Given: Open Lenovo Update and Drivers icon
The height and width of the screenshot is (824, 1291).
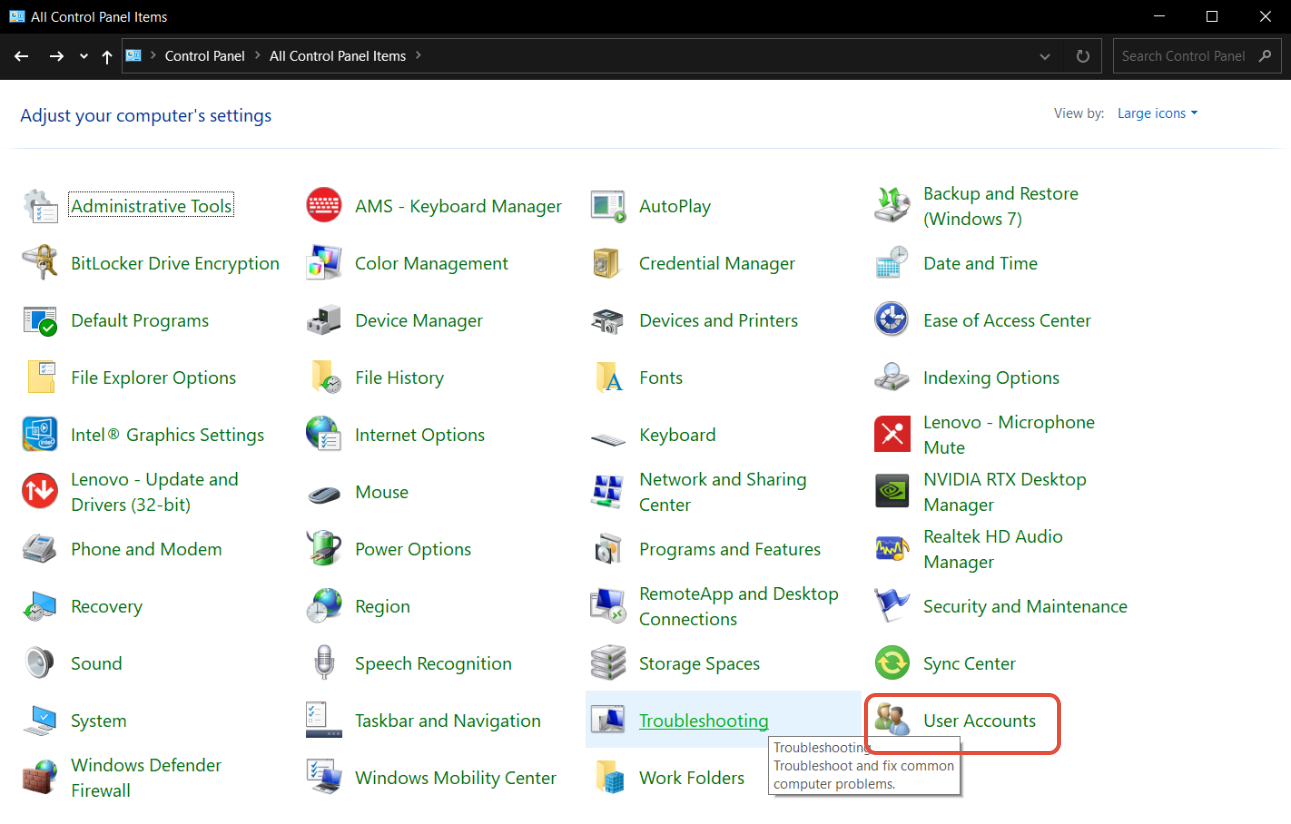Looking at the screenshot, I should coord(40,491).
